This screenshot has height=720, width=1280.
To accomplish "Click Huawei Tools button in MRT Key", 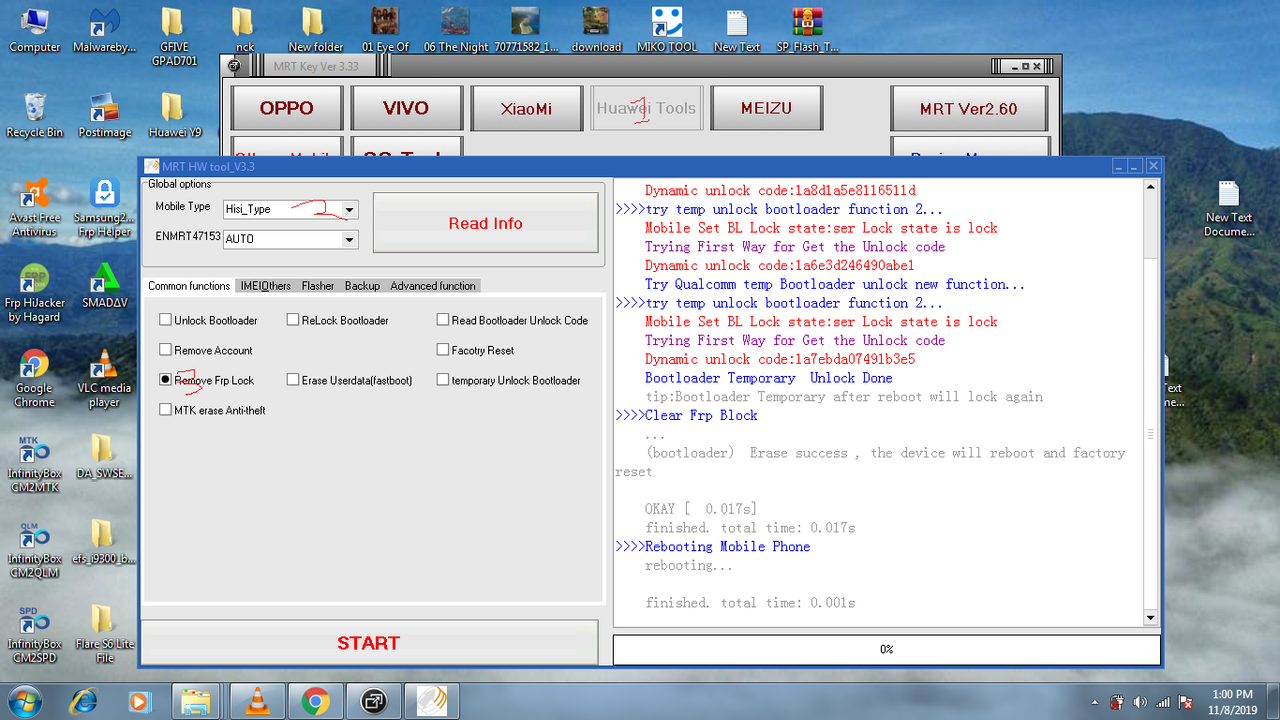I will click(646, 108).
